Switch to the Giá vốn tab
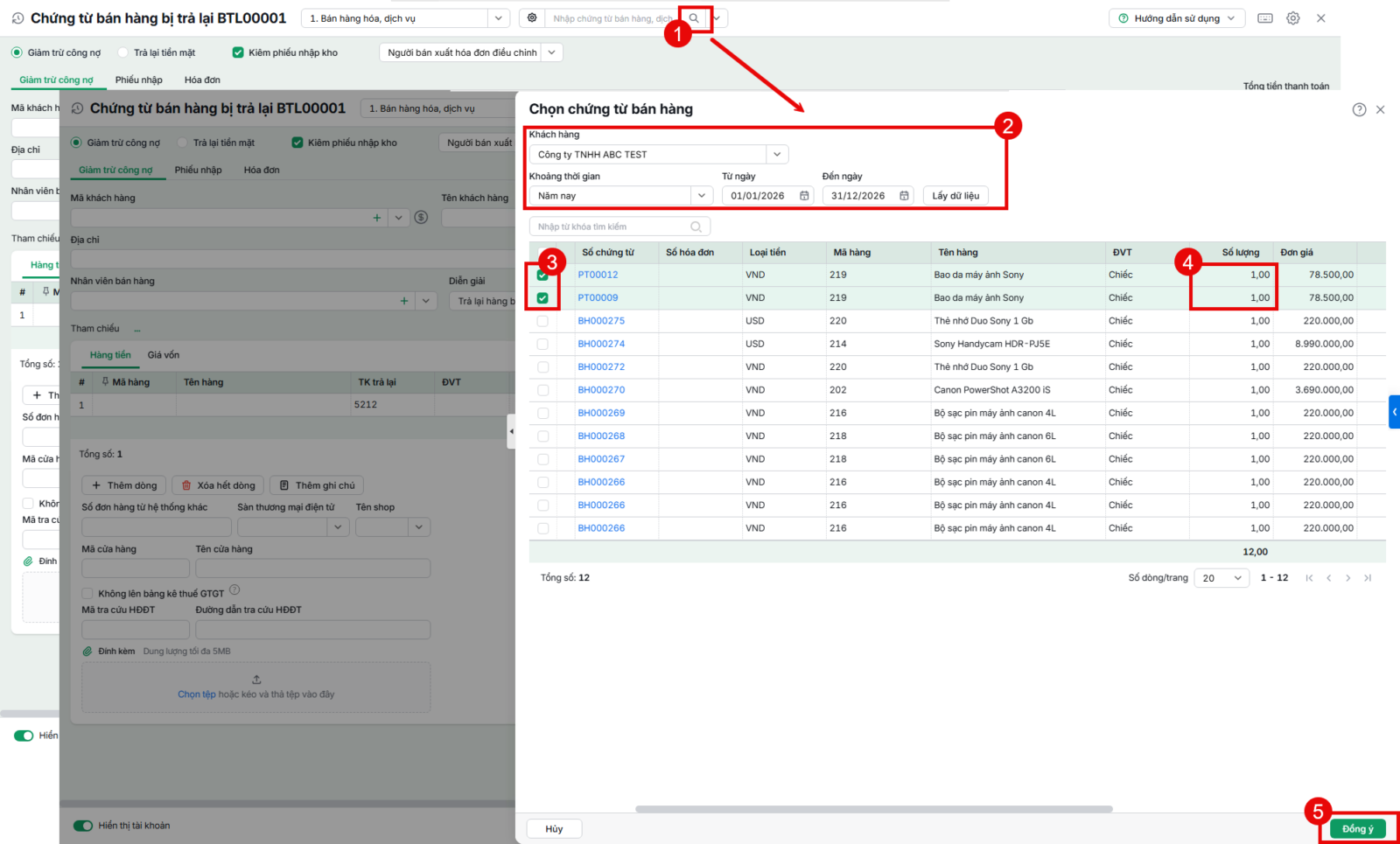Viewport: 1400px width, 844px height. [x=164, y=355]
